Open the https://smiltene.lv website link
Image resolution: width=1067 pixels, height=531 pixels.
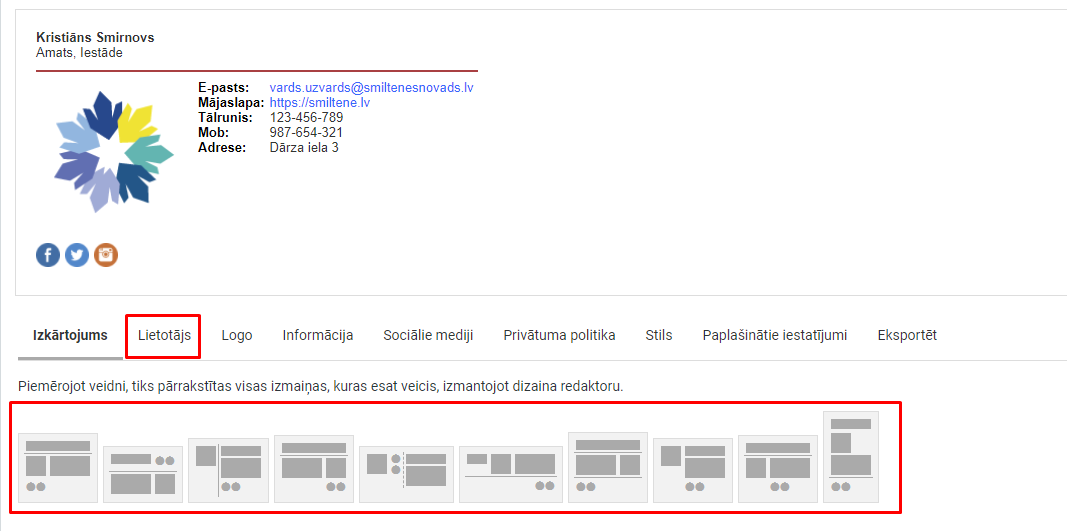click(x=320, y=103)
